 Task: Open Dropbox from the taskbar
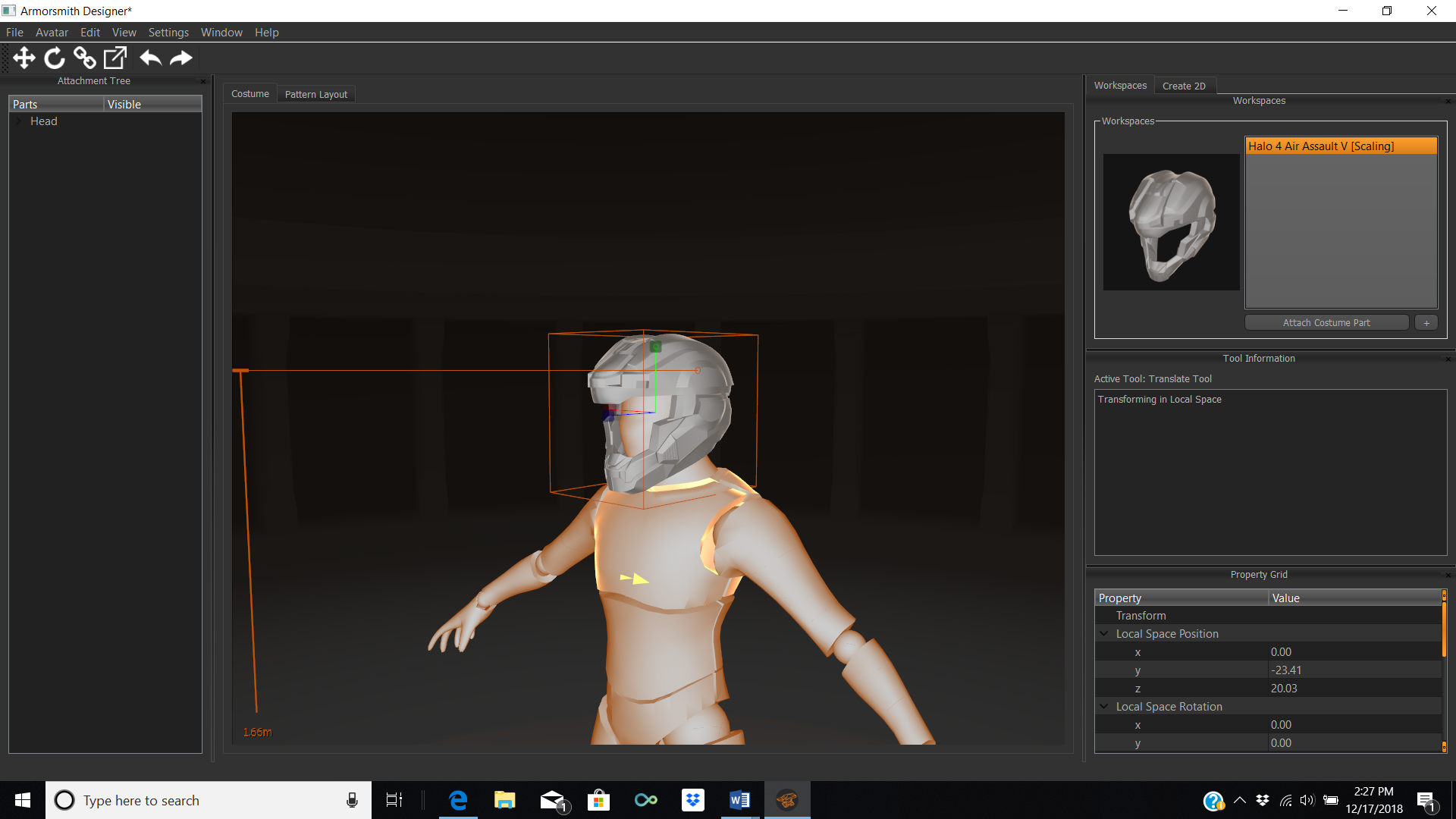[x=693, y=800]
